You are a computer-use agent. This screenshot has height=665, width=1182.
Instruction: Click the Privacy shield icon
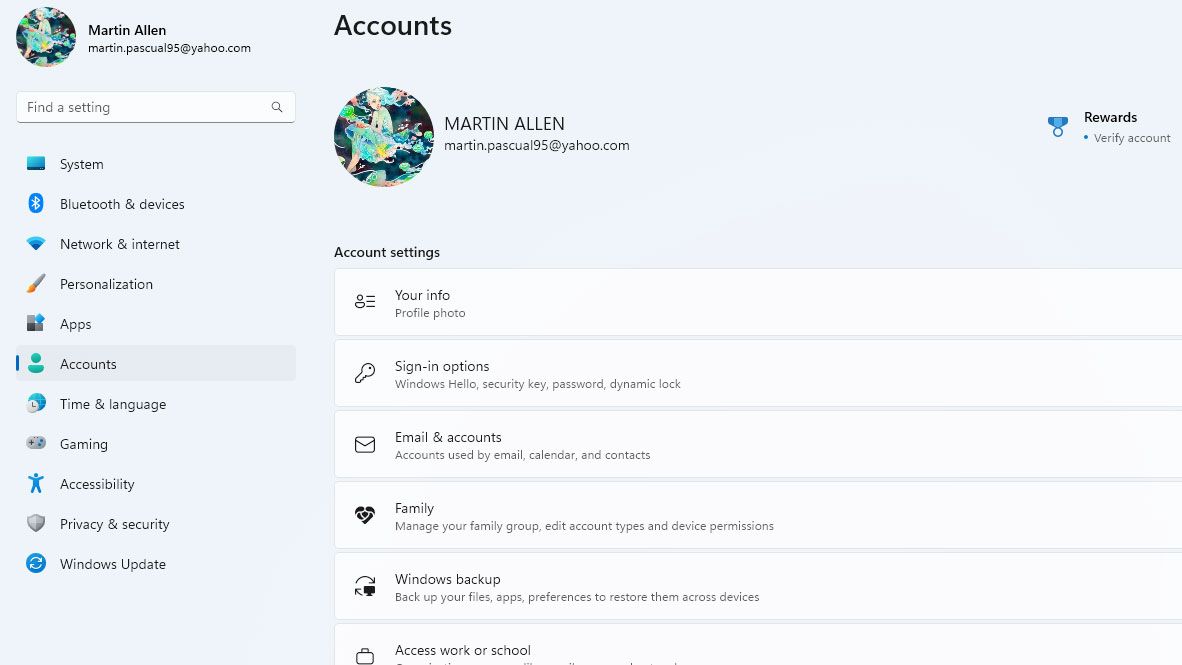click(36, 524)
